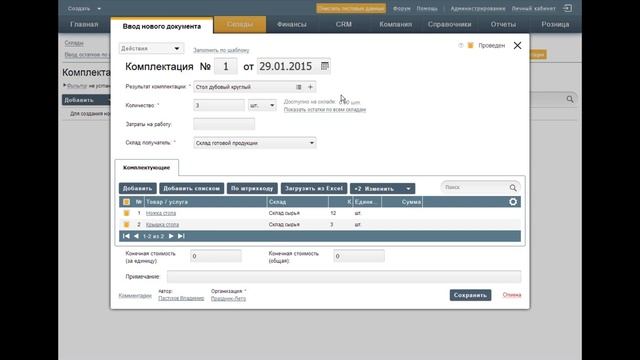Open the Действия dropdown
This screenshot has width=640, height=360.
click(x=151, y=48)
